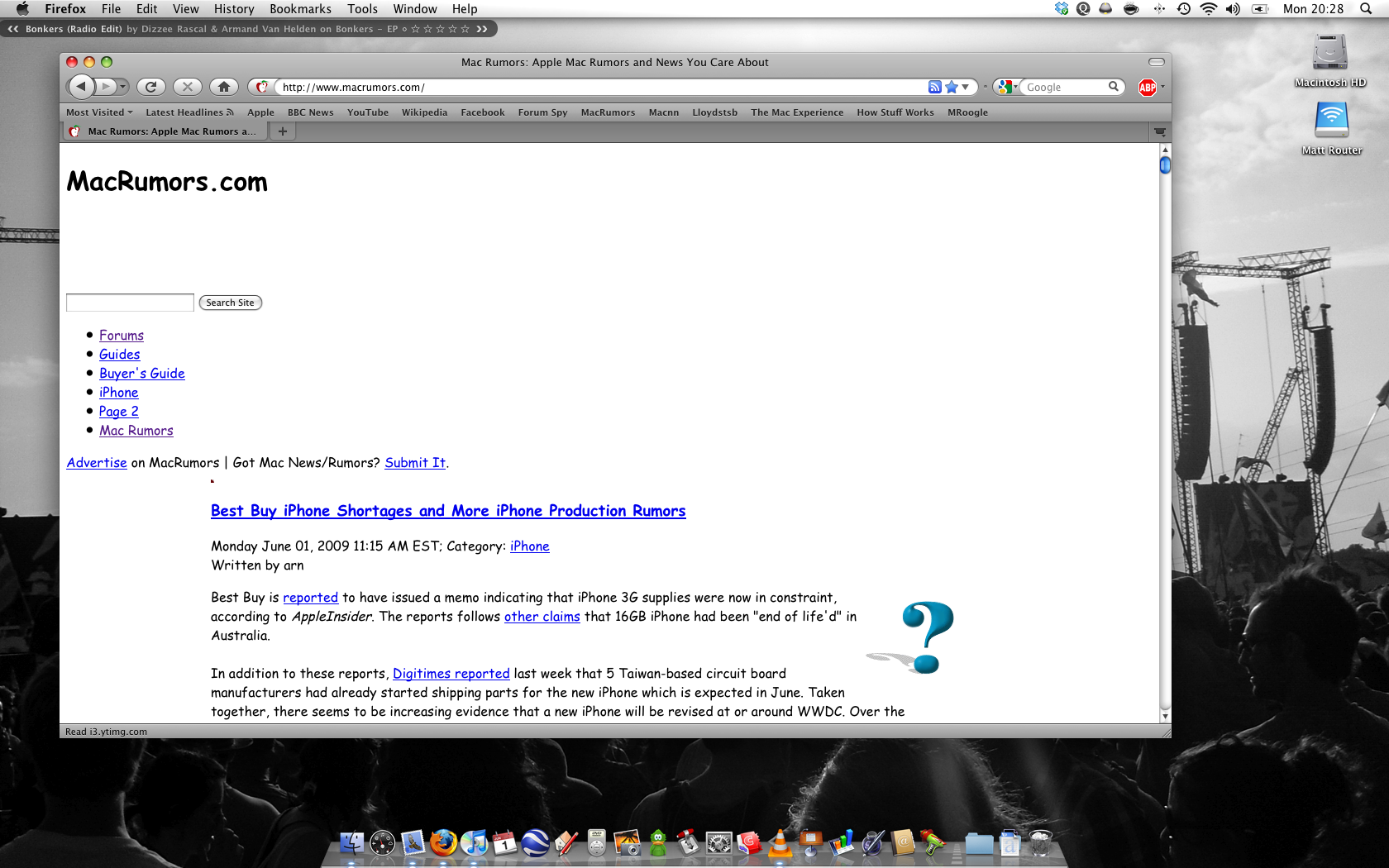Open Adium green duck icon in Dock
1389x868 pixels.
pos(658,842)
